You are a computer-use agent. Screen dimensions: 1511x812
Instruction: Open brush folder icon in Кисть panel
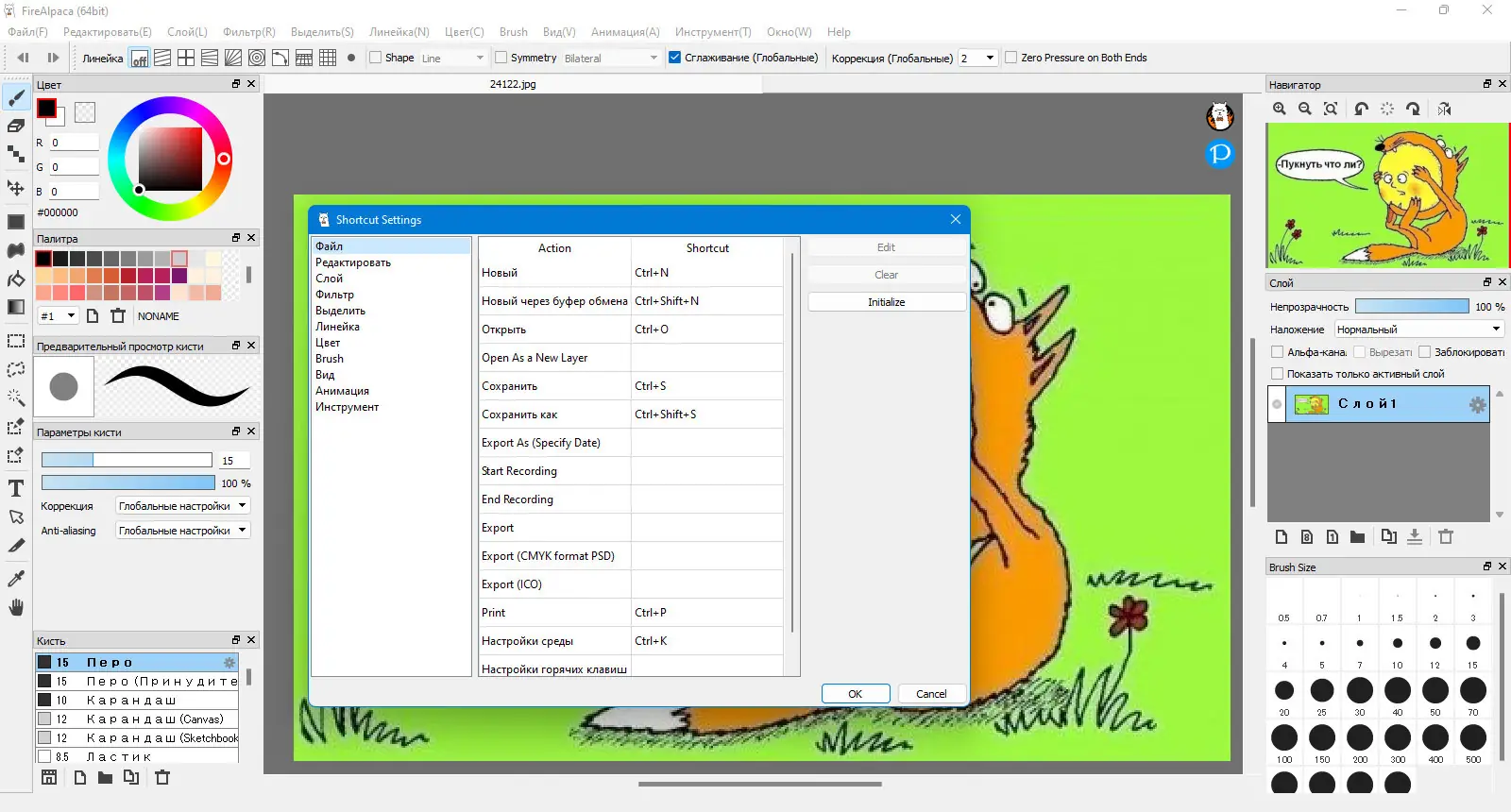tap(105, 777)
